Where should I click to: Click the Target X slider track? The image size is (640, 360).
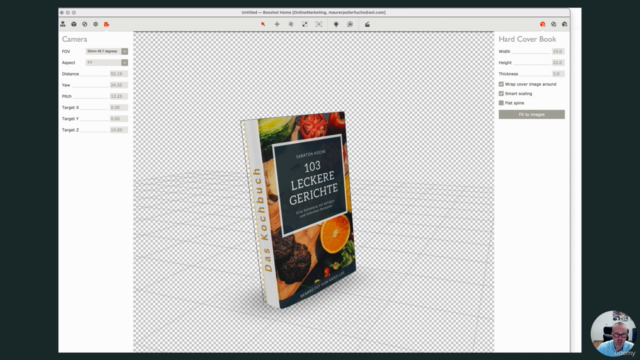94,108
